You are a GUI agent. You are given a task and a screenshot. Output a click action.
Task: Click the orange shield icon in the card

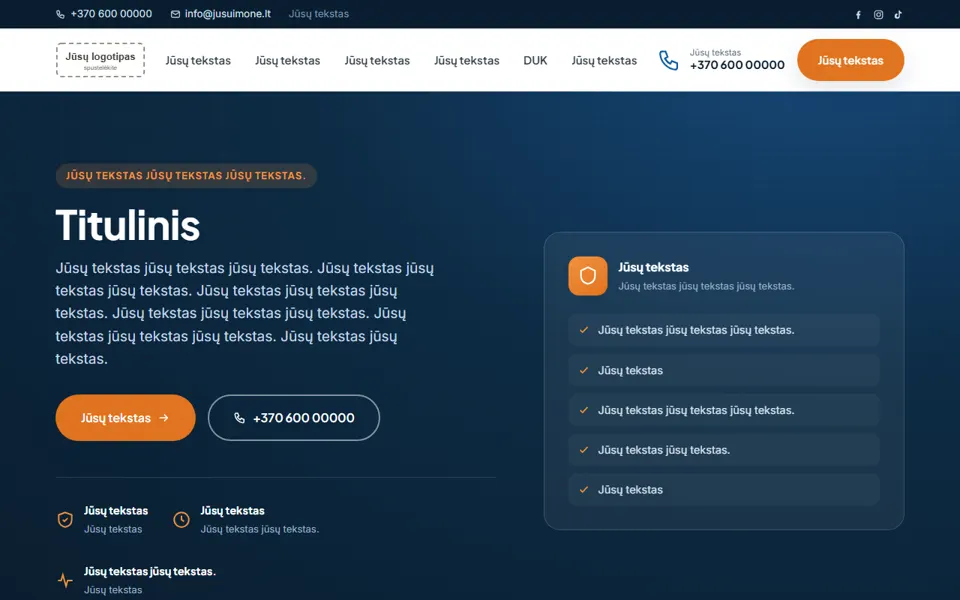pos(588,276)
